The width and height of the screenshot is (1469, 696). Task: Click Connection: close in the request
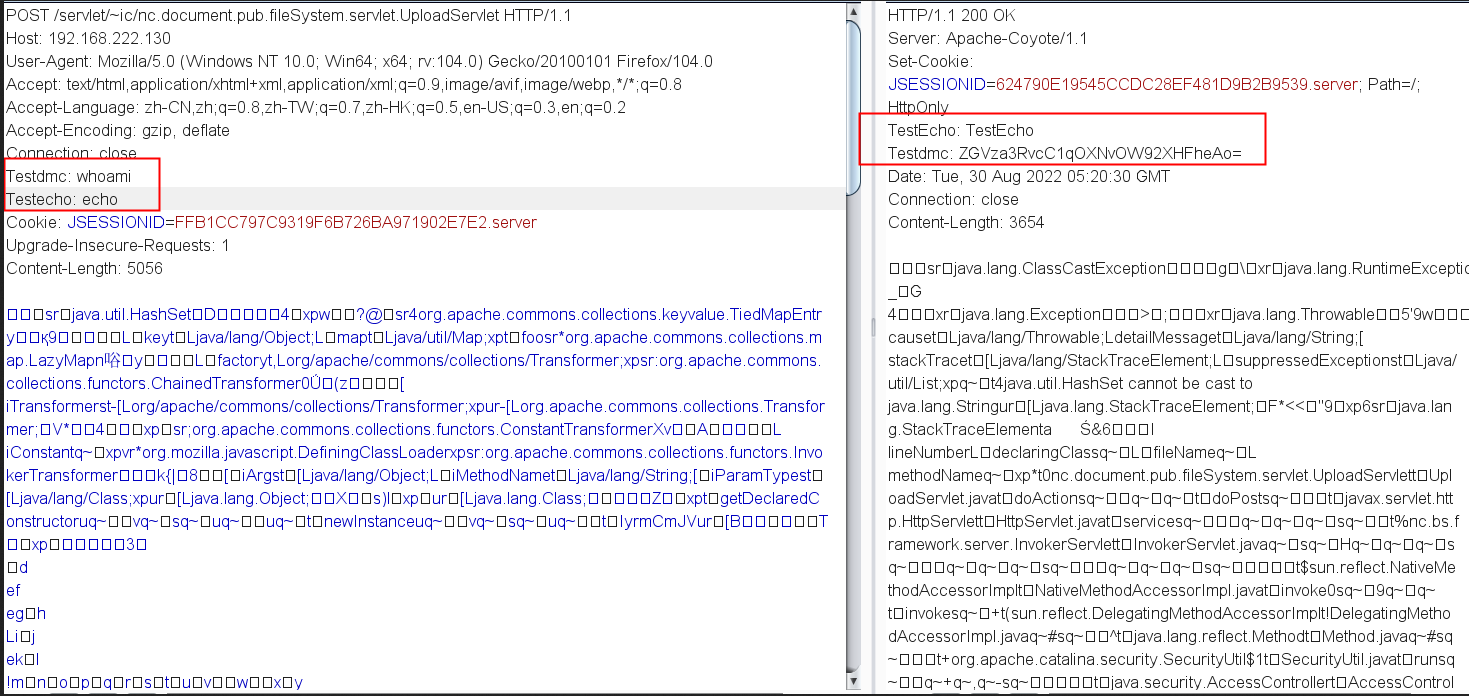(x=71, y=153)
